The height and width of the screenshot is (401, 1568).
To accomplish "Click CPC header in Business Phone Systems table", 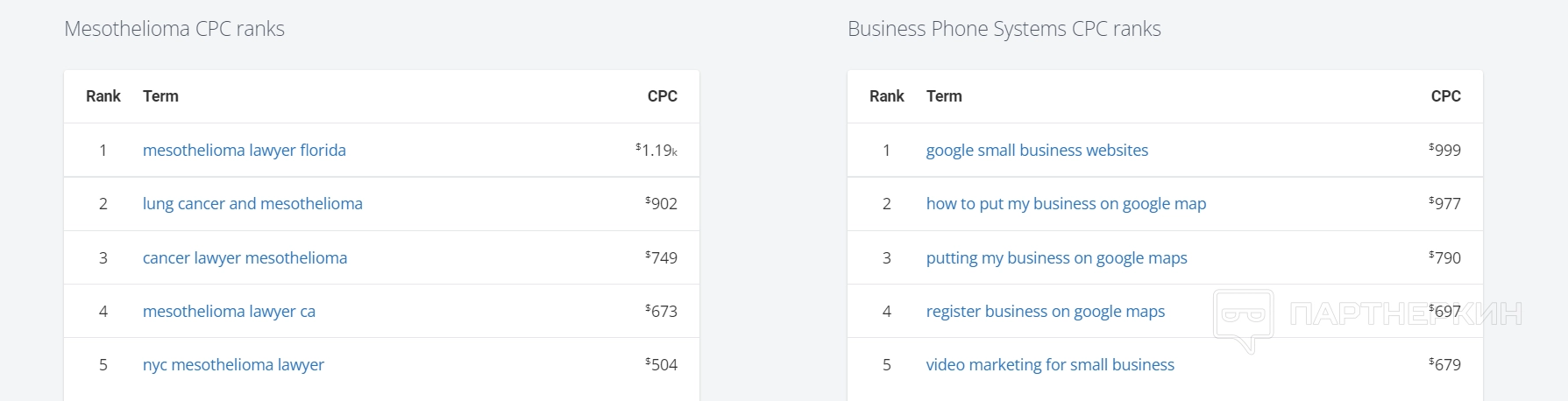I will (x=1445, y=96).
